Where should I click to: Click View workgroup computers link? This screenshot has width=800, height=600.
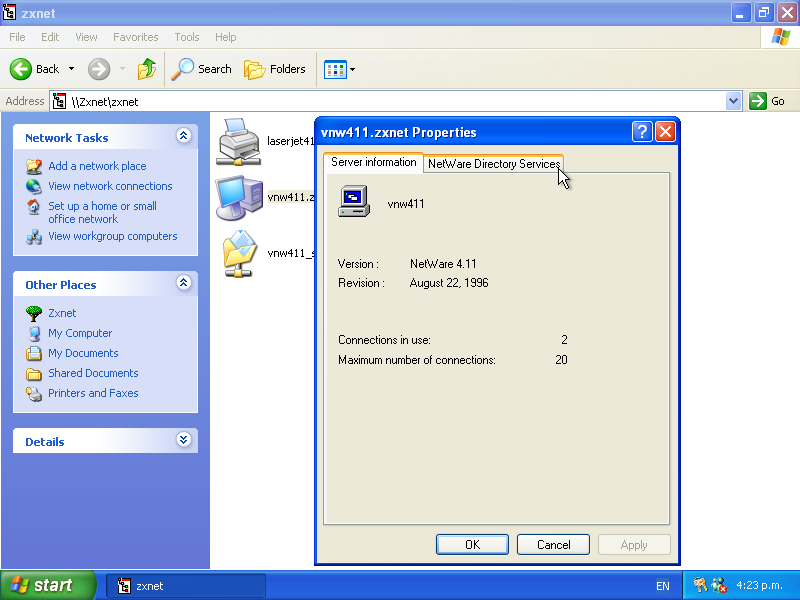click(x=113, y=236)
